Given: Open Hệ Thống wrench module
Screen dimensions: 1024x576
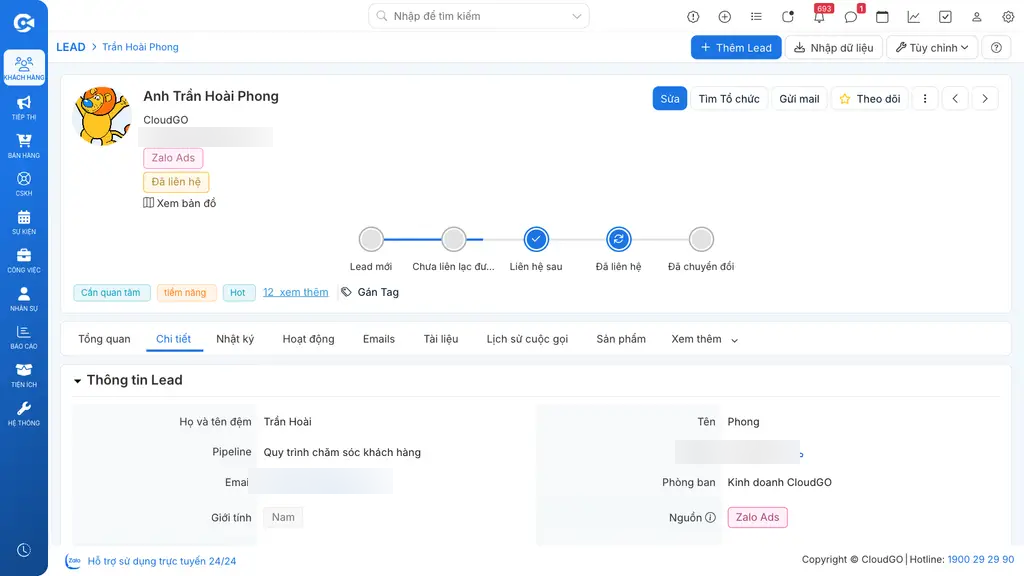Looking at the screenshot, I should pyautogui.click(x=24, y=413).
